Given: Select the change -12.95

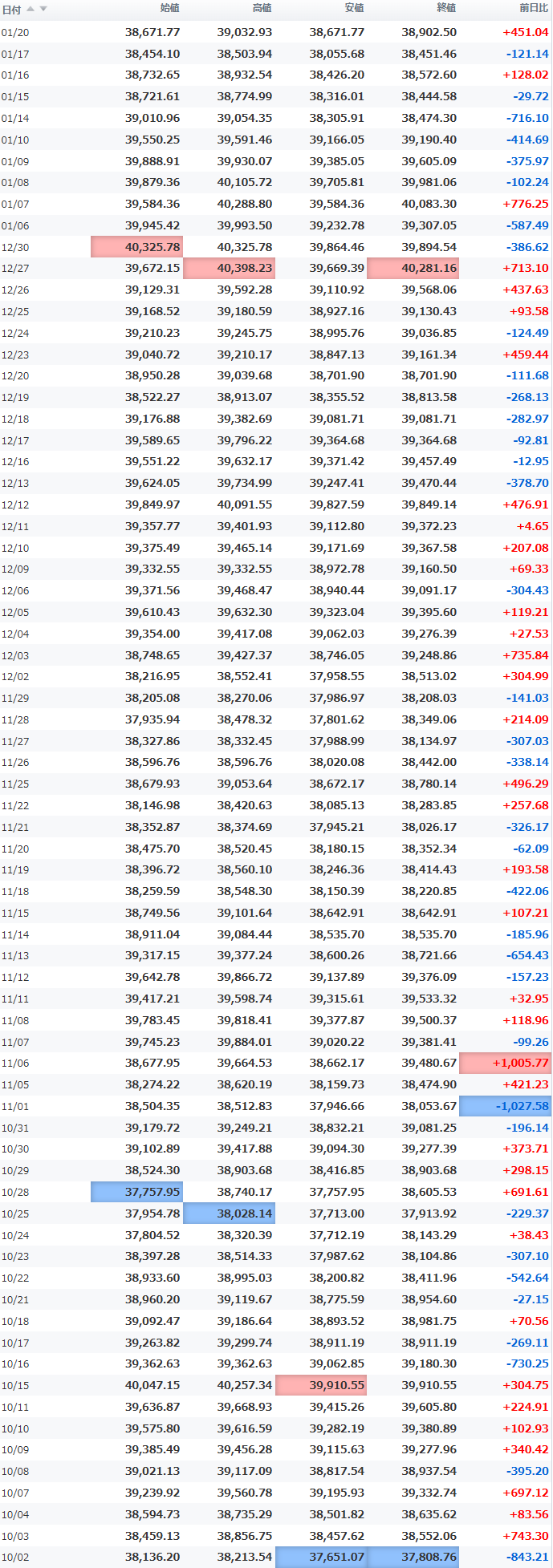Looking at the screenshot, I should point(531,461).
